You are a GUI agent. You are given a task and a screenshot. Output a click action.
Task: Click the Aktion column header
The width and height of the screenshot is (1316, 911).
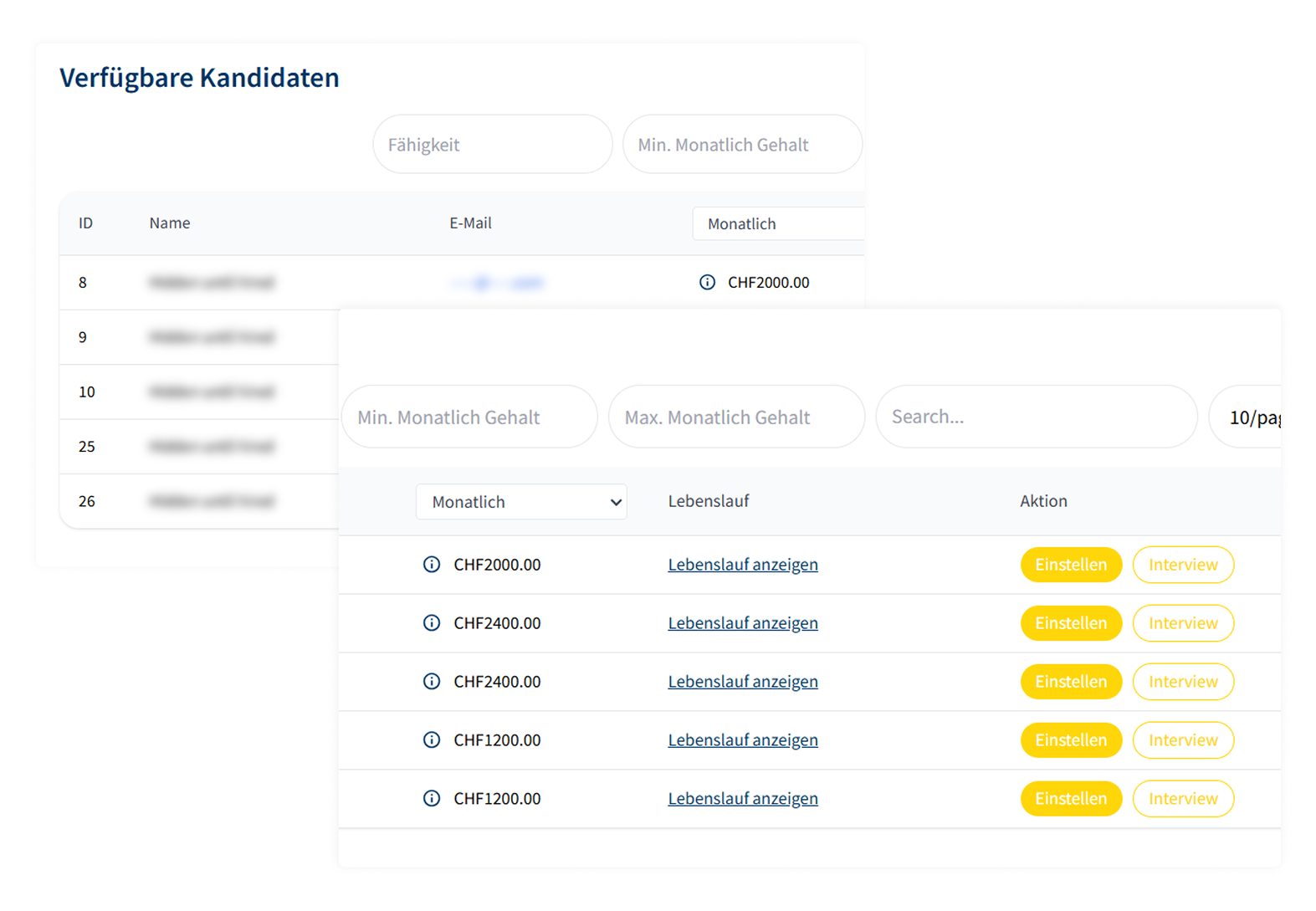coord(1043,501)
